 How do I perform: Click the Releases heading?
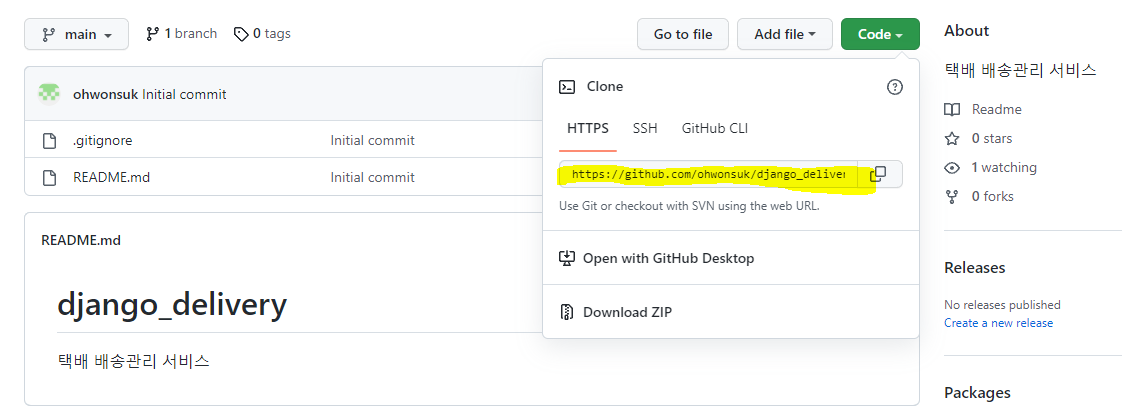click(975, 268)
